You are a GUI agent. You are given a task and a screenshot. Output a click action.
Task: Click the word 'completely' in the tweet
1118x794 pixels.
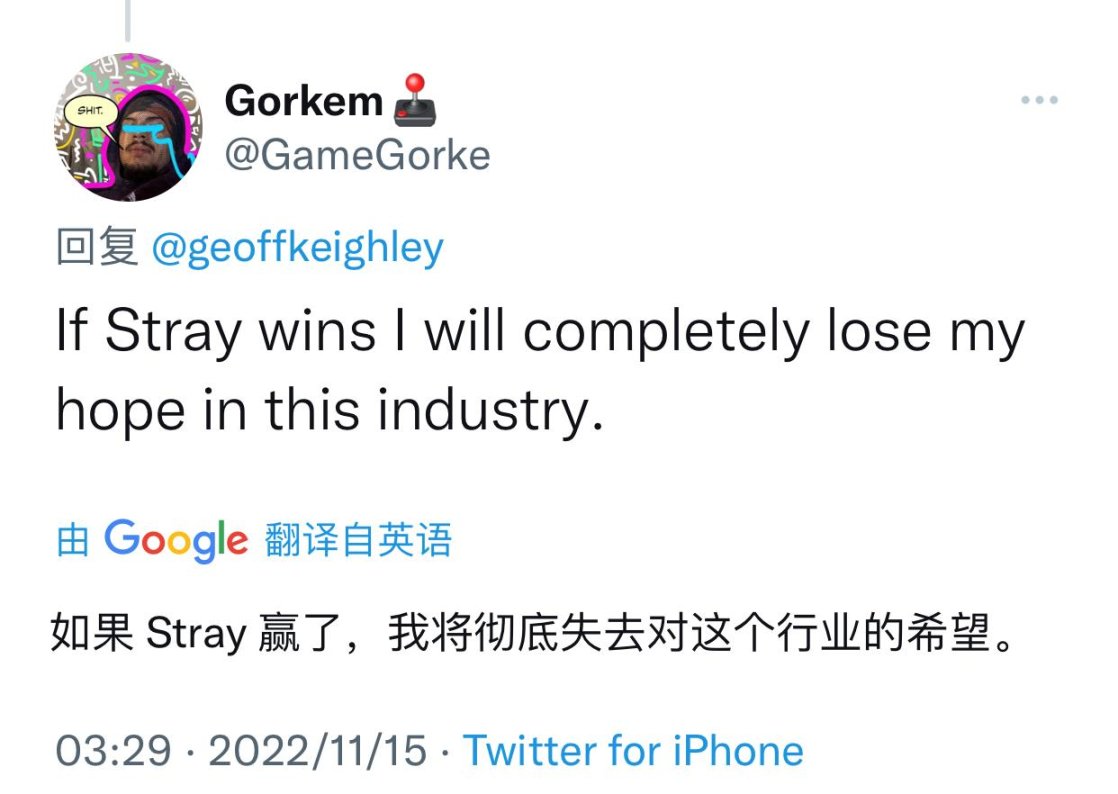pyautogui.click(x=667, y=332)
